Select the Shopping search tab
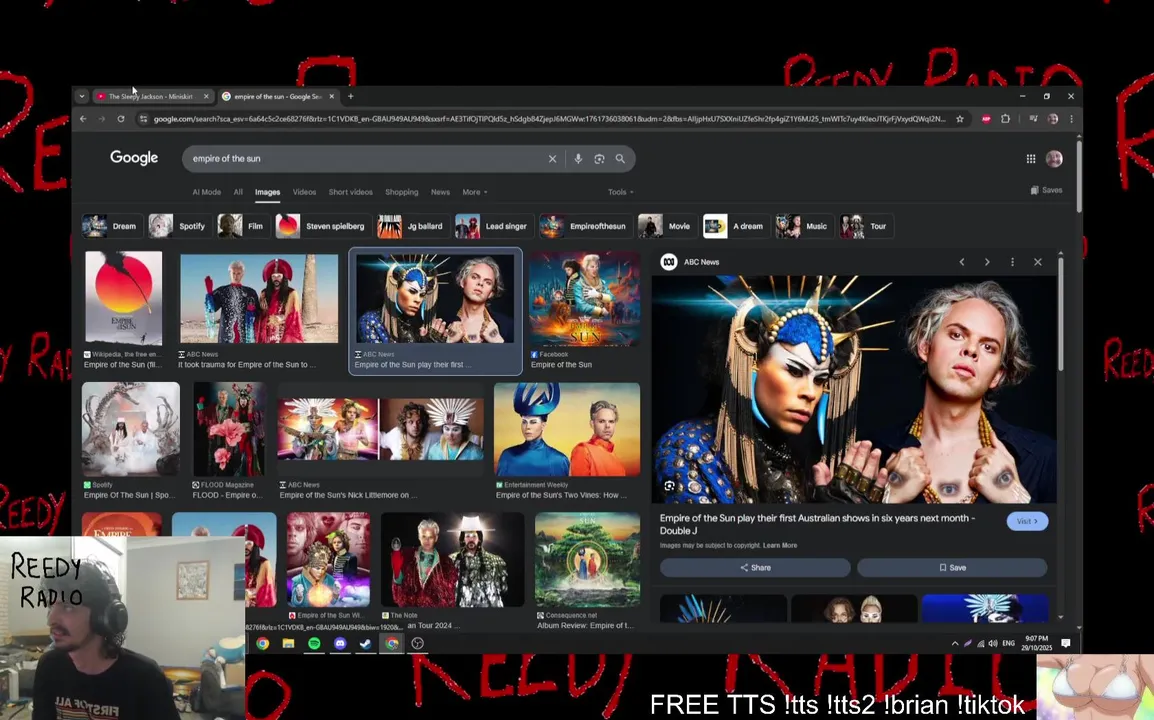 pos(402,192)
